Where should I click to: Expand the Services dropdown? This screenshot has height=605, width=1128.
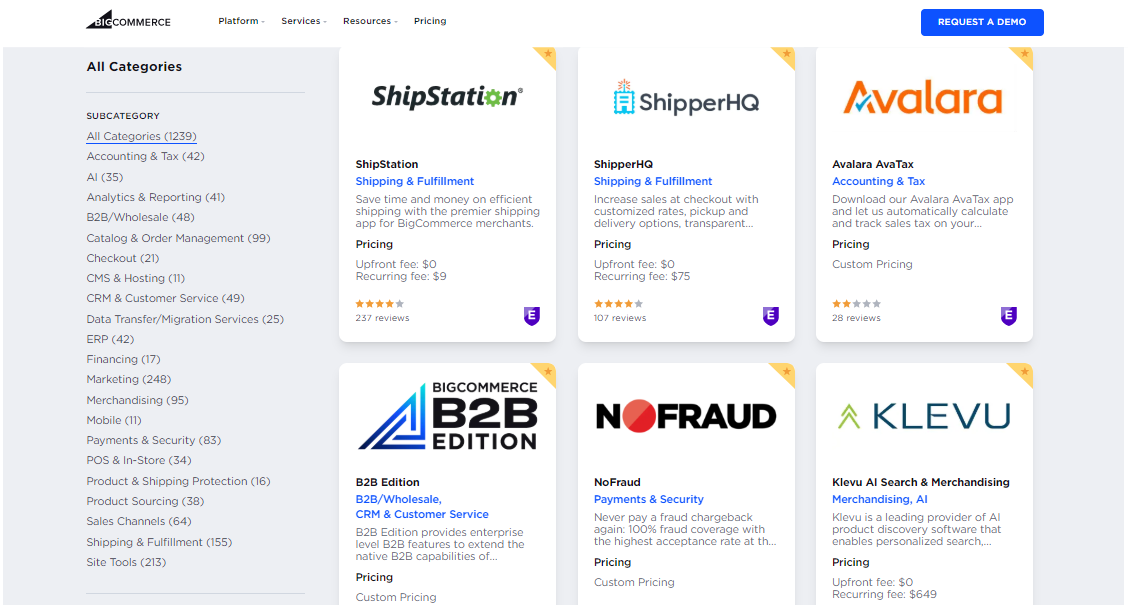pos(303,20)
